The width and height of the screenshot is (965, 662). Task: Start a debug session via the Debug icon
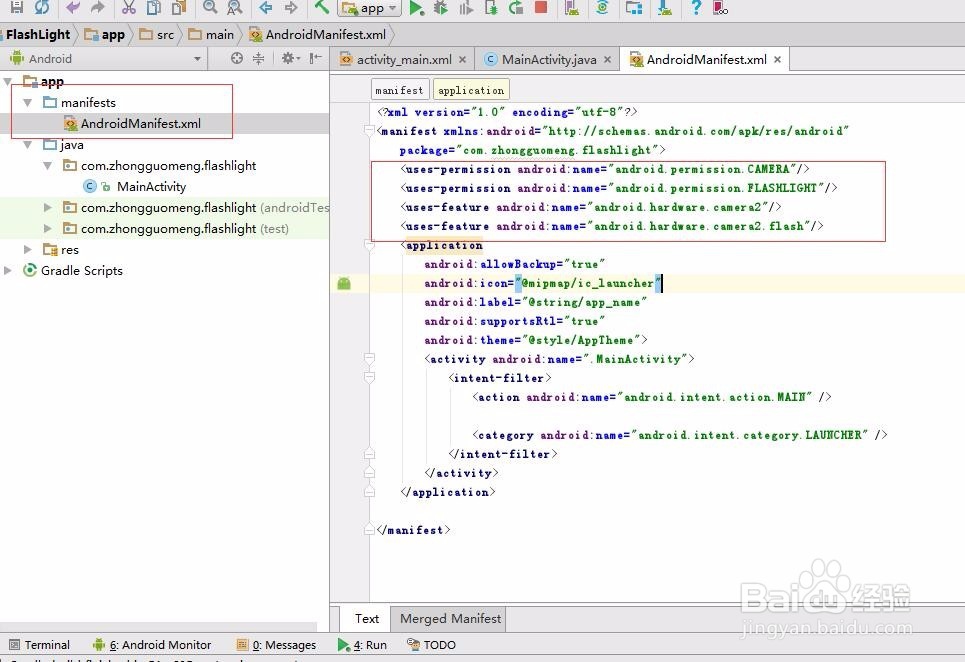point(440,9)
